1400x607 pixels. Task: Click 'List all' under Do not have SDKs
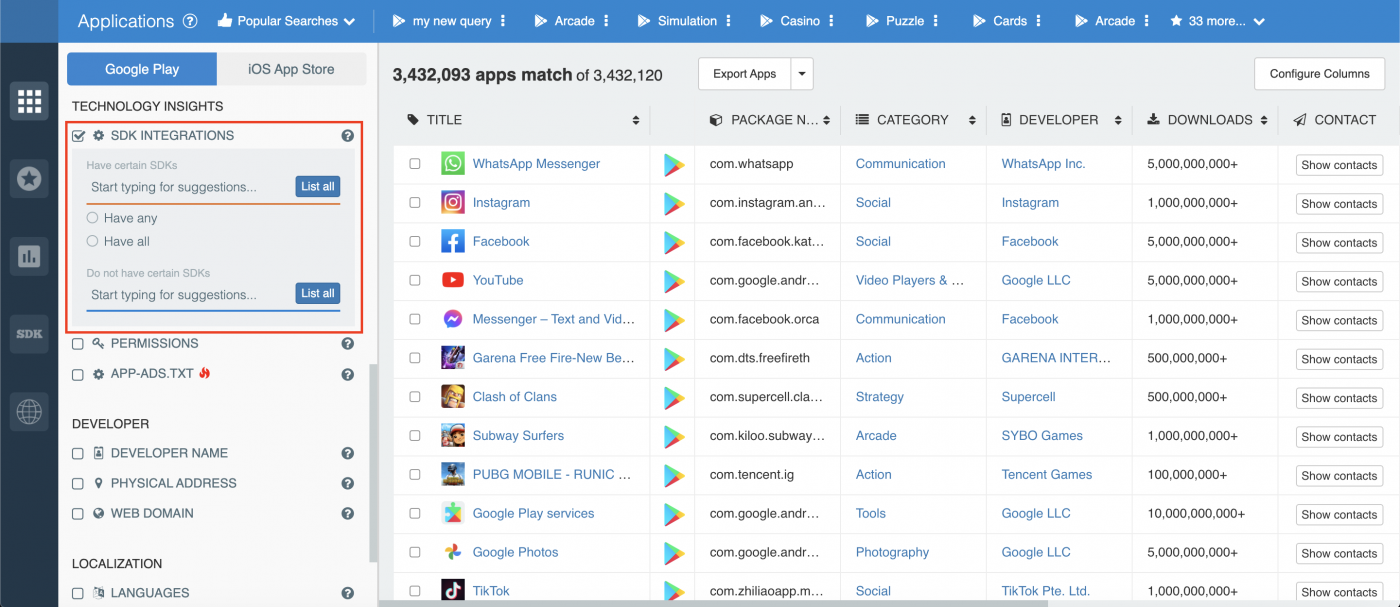[318, 294]
